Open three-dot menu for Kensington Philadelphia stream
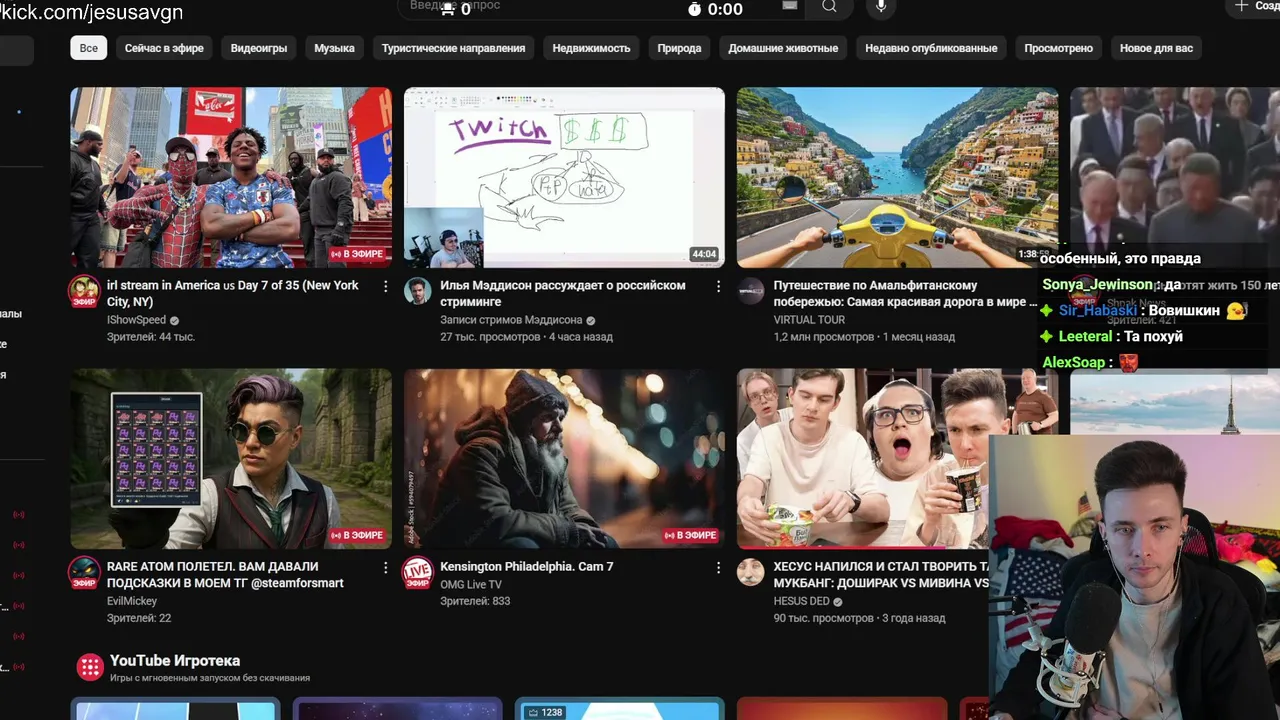Viewport: 1280px width, 720px height. [x=718, y=567]
